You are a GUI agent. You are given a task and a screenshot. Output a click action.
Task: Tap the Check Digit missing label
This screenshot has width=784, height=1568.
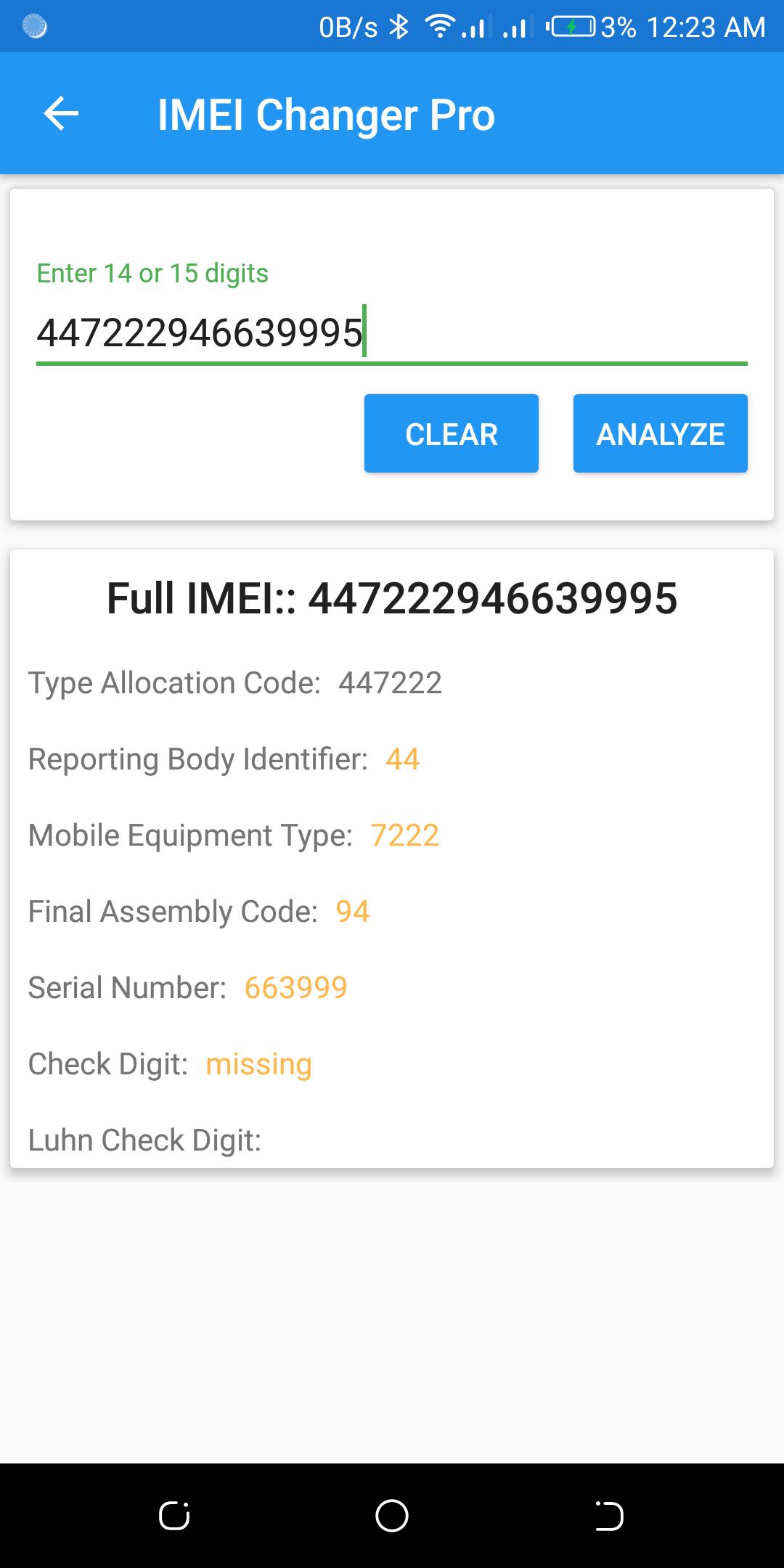[258, 1065]
